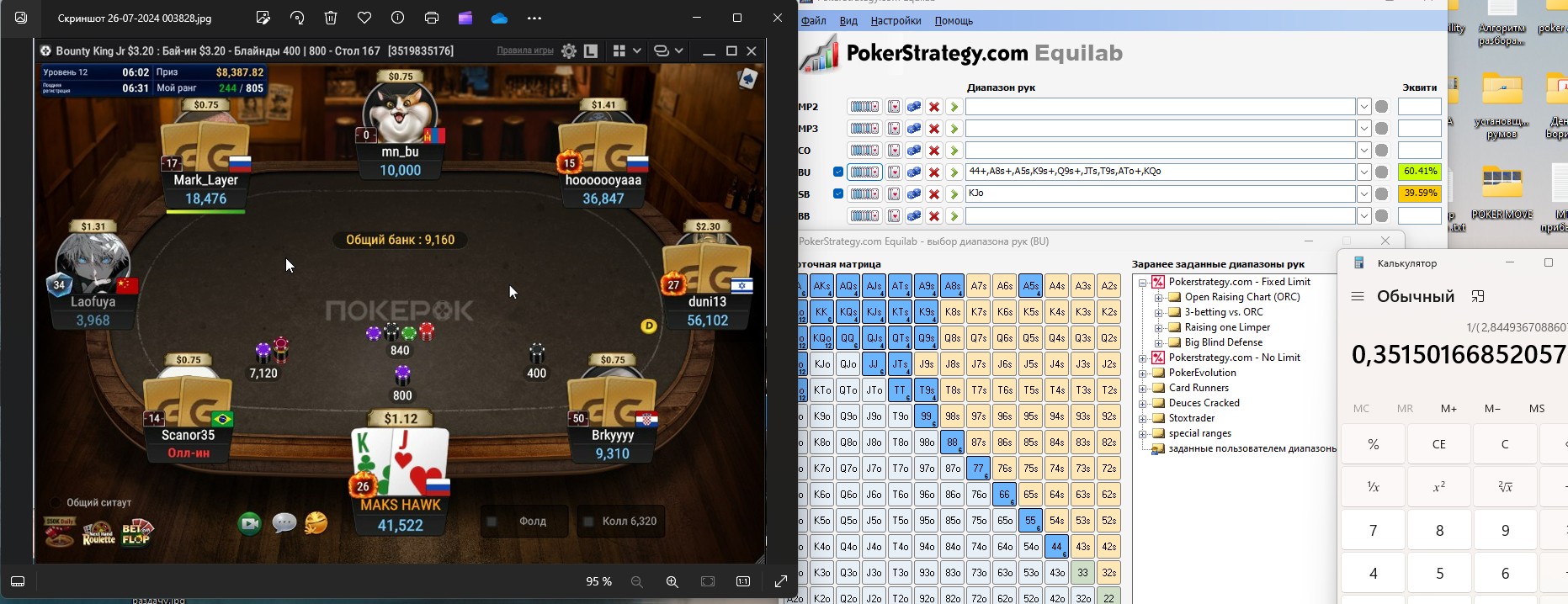
Task: Toggle the AKs cell in range matrix
Action: [x=822, y=286]
